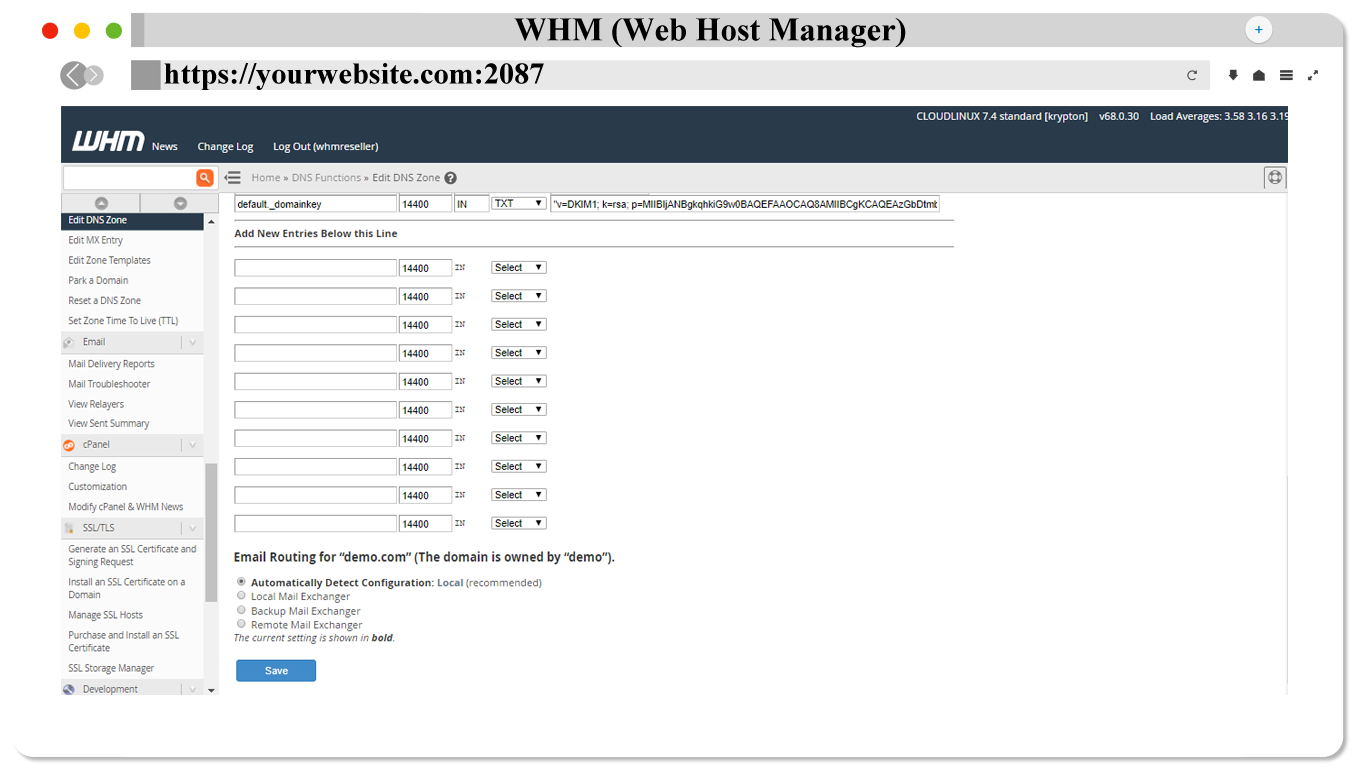This screenshot has width=1362, height=769.
Task: Open Mail Troubleshooter in the sidebar
Action: (x=109, y=384)
